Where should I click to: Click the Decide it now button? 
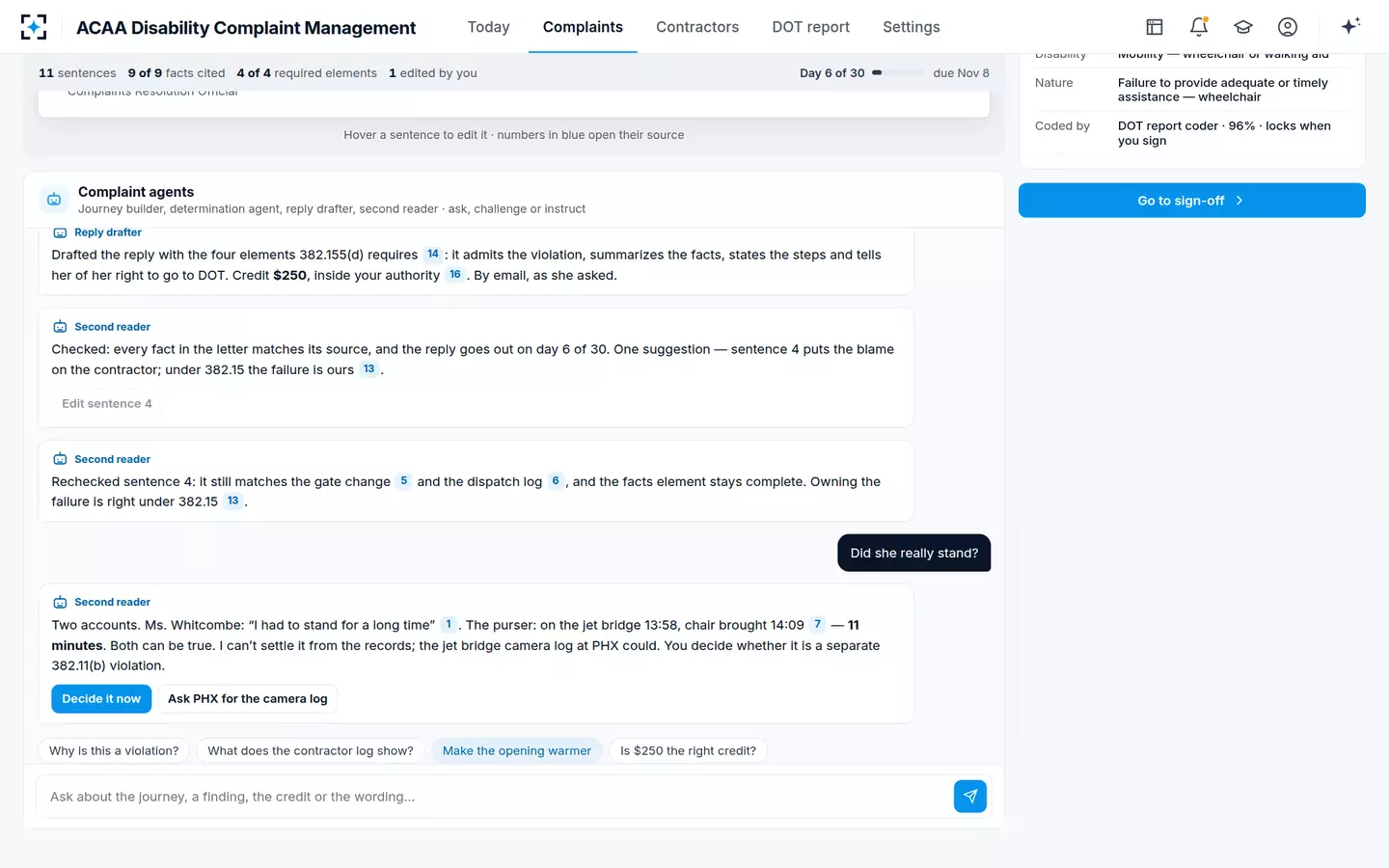pos(101,699)
